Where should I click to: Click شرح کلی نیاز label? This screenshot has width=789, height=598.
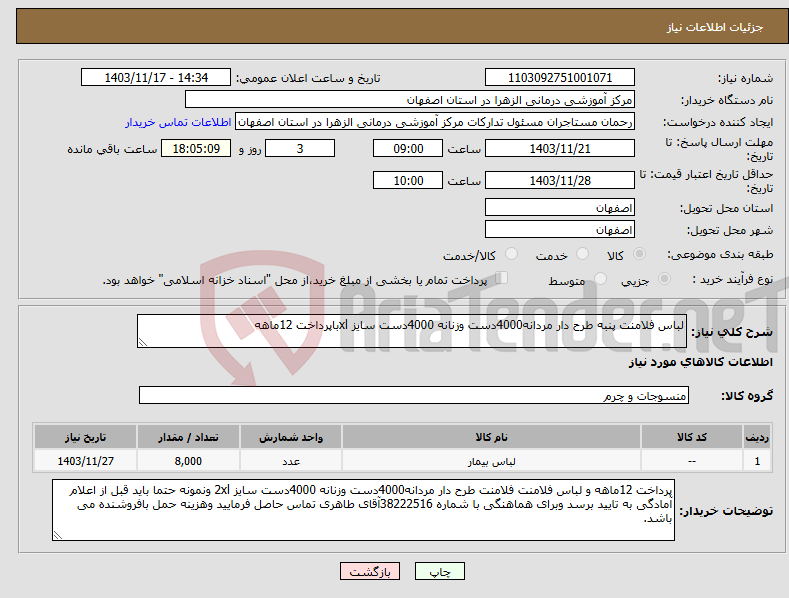click(732, 332)
